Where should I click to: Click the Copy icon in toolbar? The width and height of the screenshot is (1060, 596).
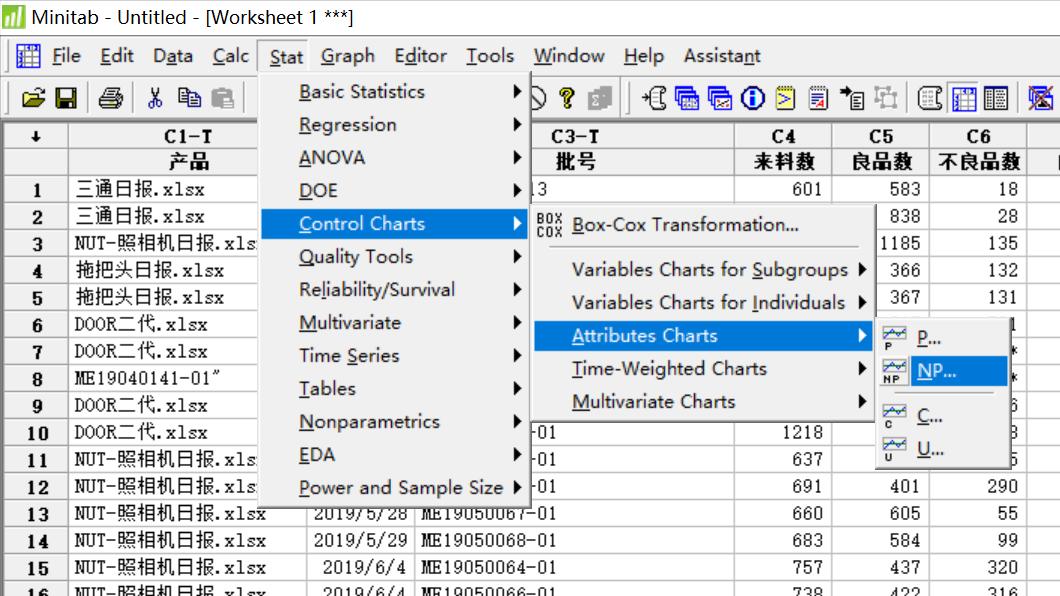[x=189, y=98]
